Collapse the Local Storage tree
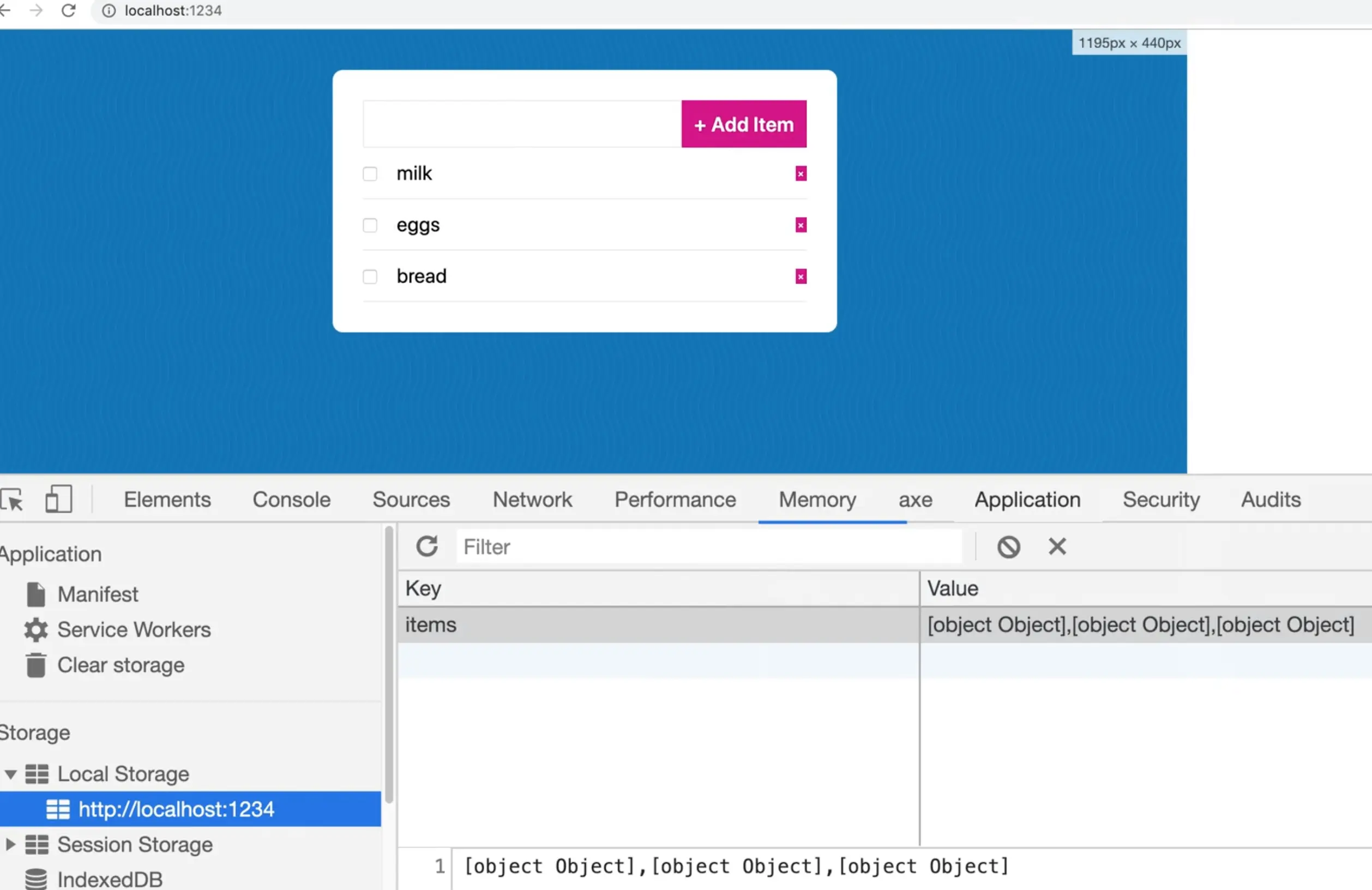Image resolution: width=1372 pixels, height=890 pixels. pyautogui.click(x=10, y=774)
